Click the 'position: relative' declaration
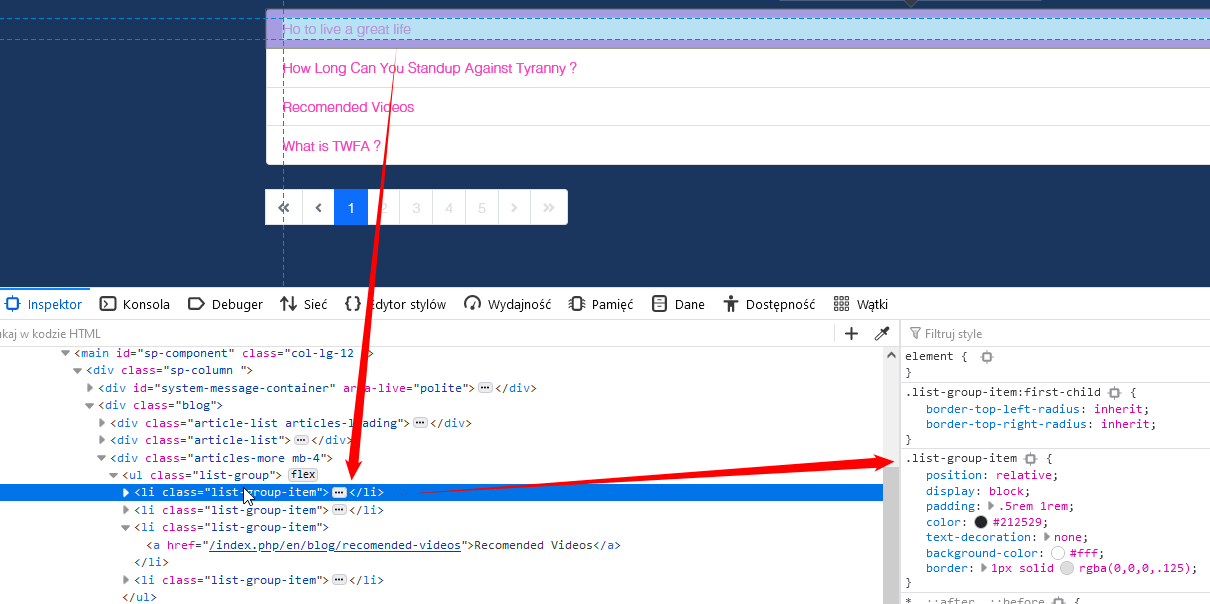The width and height of the screenshot is (1210, 604). click(x=991, y=475)
